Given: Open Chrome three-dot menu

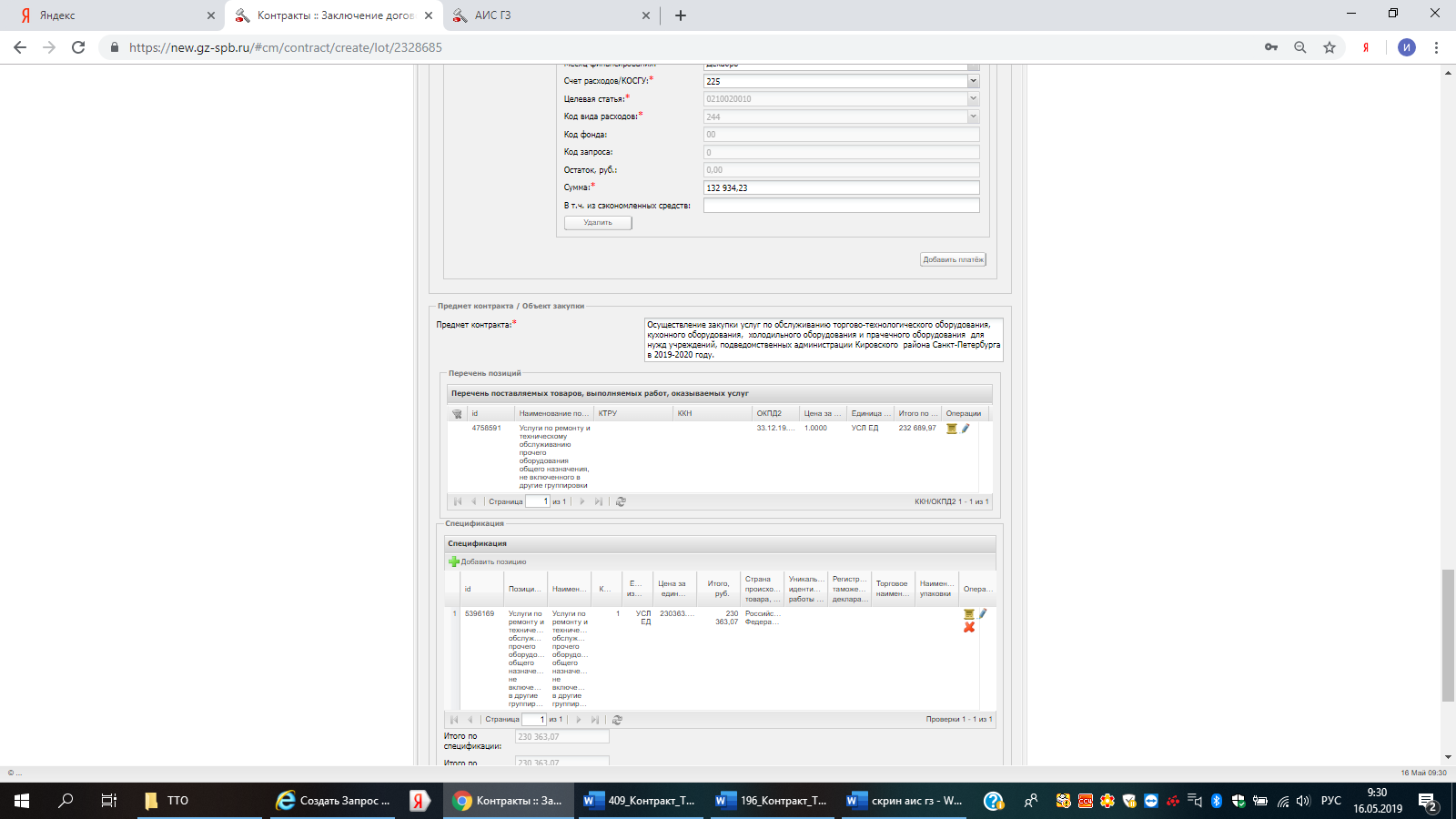Looking at the screenshot, I should pos(1437,47).
